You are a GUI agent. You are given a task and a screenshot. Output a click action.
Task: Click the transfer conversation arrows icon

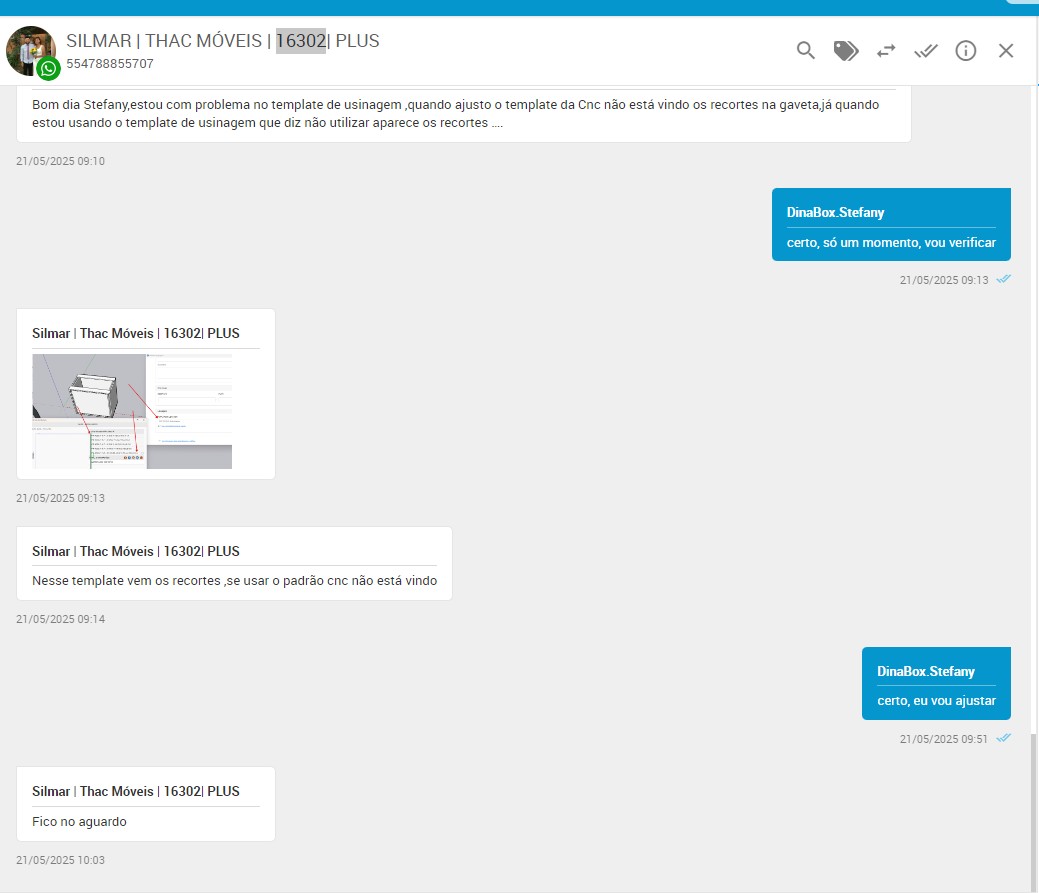pyautogui.click(x=886, y=51)
